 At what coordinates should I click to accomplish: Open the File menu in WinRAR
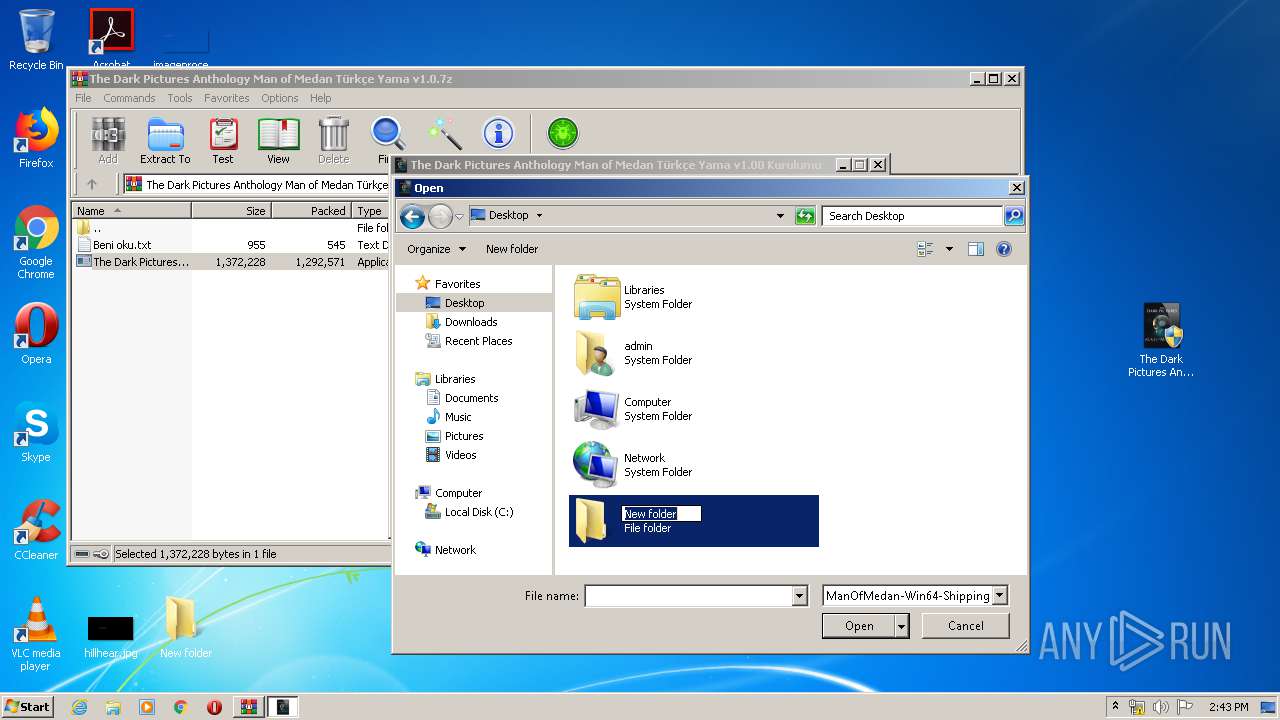tap(83, 98)
